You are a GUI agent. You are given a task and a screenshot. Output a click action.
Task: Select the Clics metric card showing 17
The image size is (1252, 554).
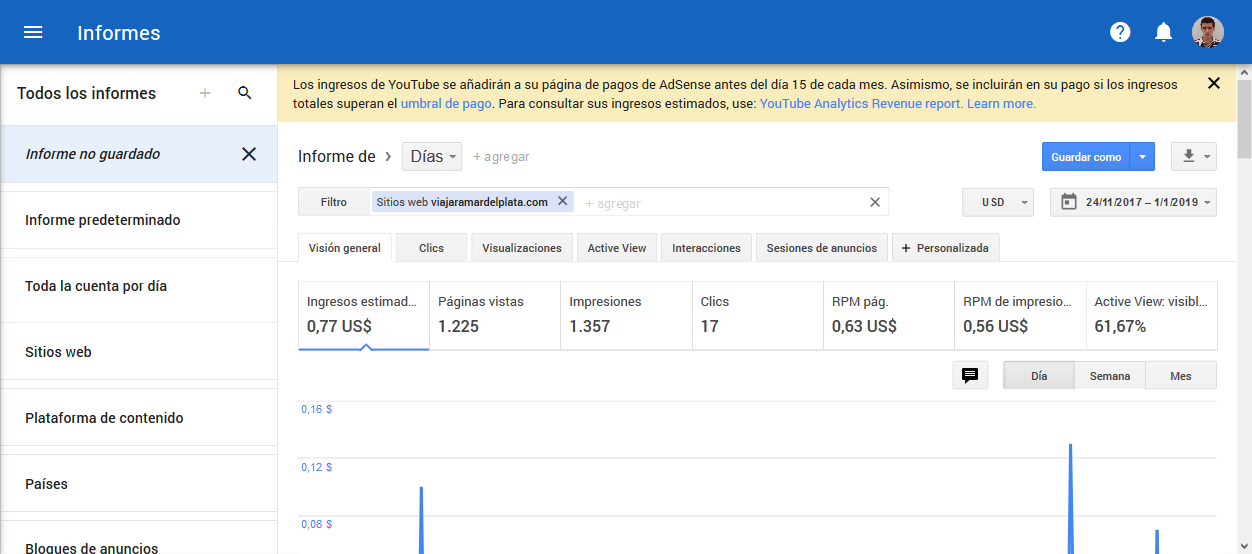758,315
